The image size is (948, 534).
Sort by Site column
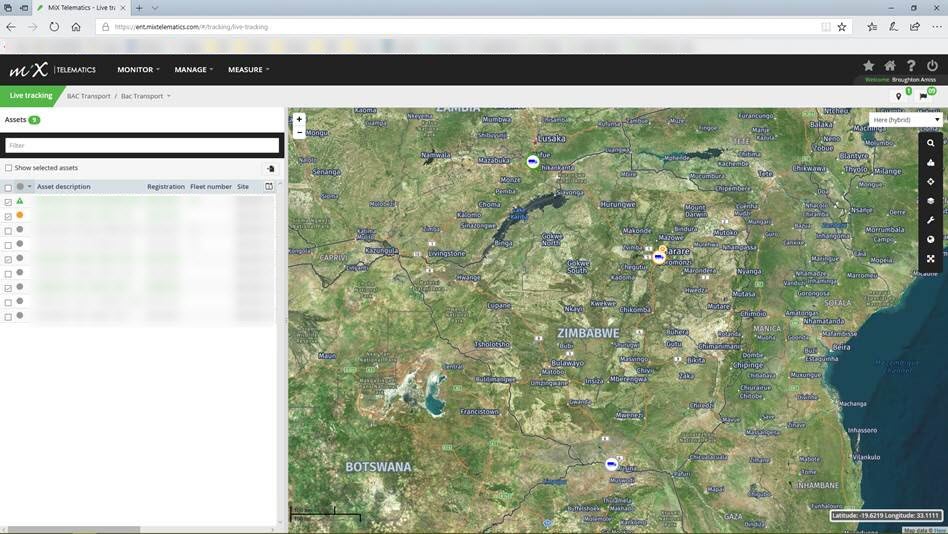click(243, 187)
